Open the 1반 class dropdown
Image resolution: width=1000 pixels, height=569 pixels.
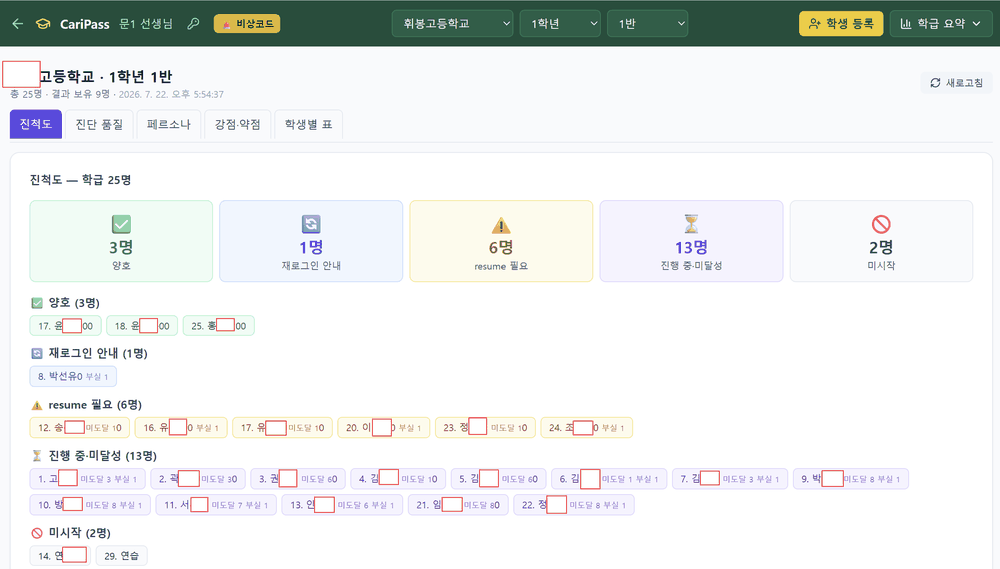click(647, 24)
